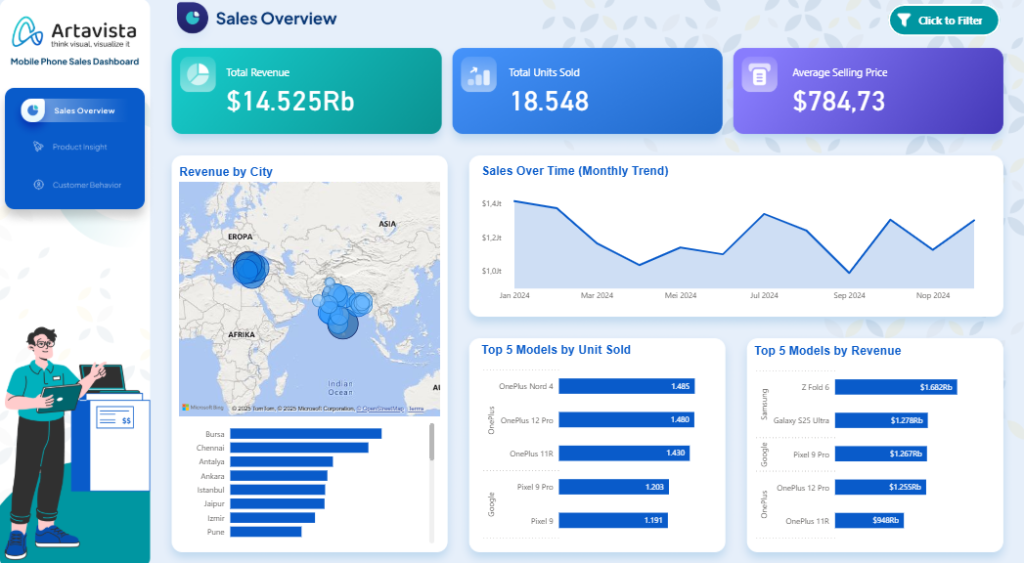This screenshot has height=563, width=1024.
Task: Click the Mobile Phone Sales Dashboard subtitle
Action: pyautogui.click(x=74, y=61)
